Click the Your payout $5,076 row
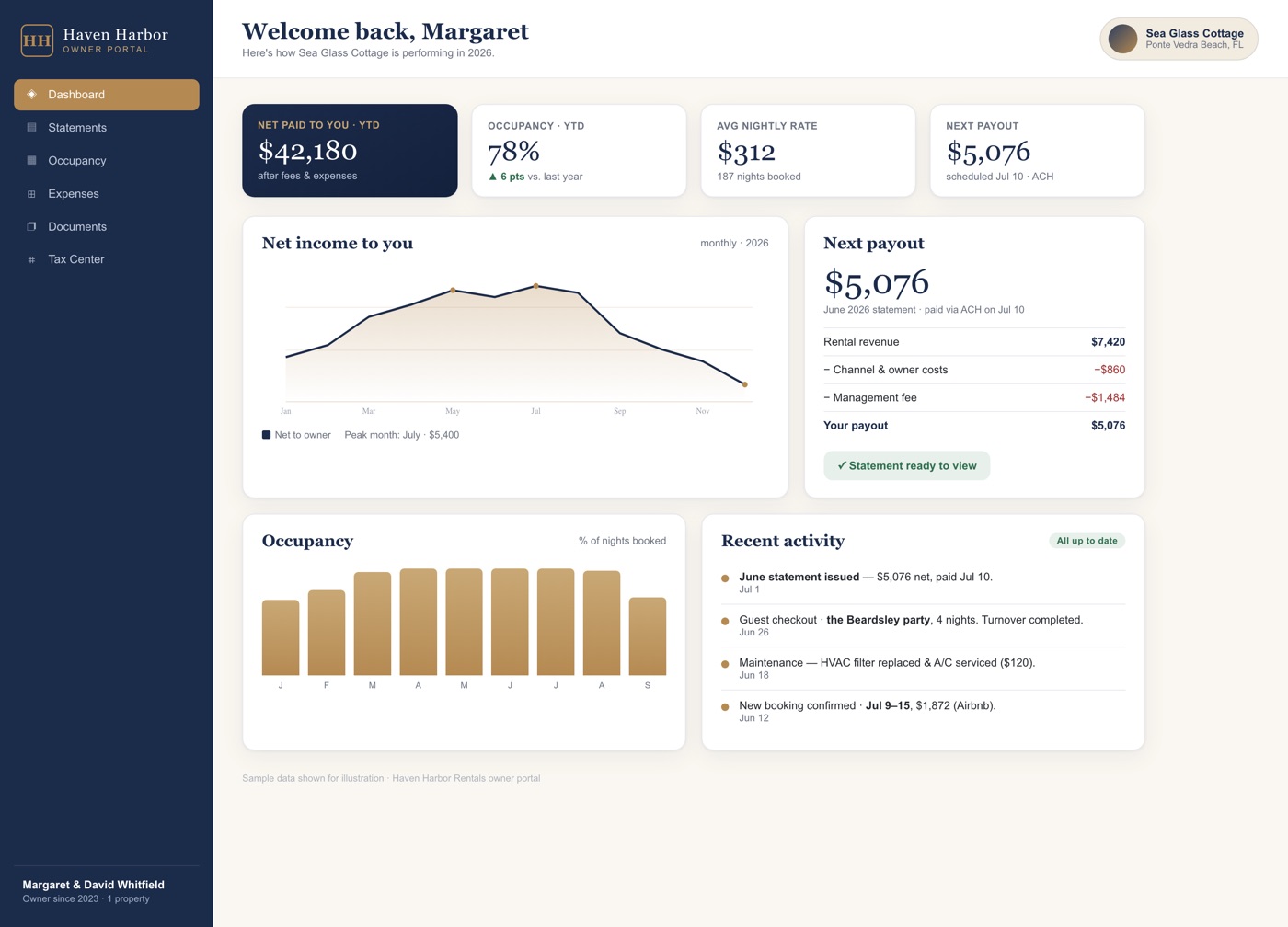This screenshot has height=927, width=1288. tap(974, 426)
